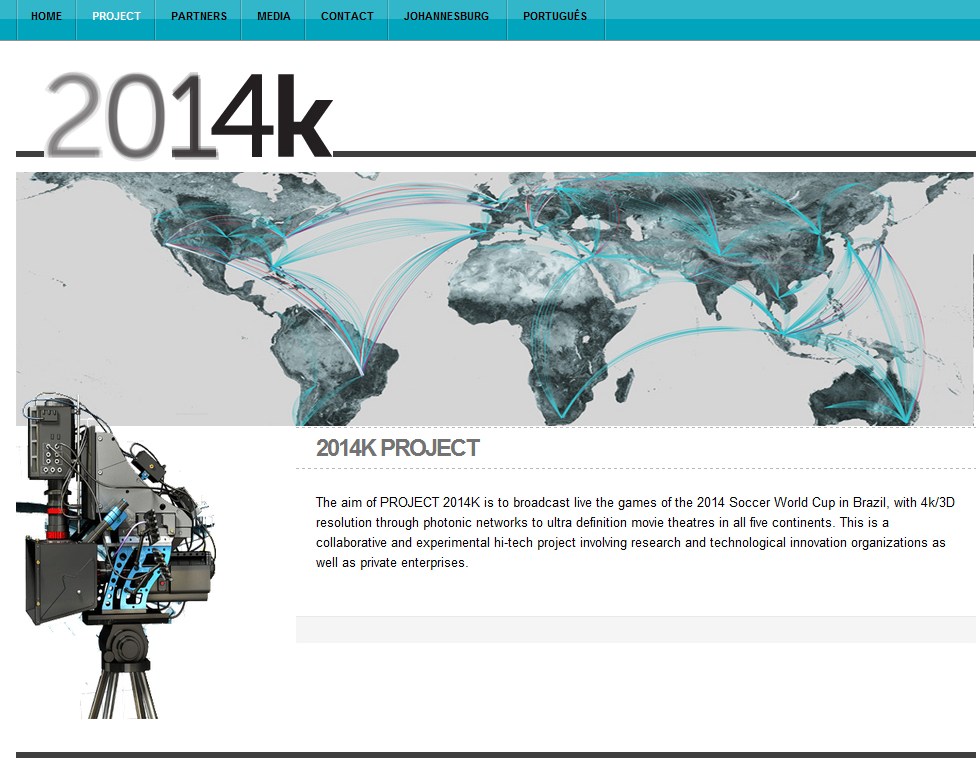Open the MEDIA section
The image size is (980, 764).
273,16
